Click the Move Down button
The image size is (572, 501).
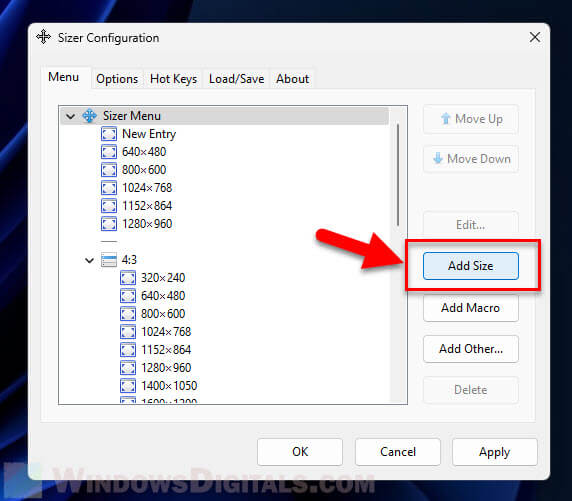coord(471,159)
